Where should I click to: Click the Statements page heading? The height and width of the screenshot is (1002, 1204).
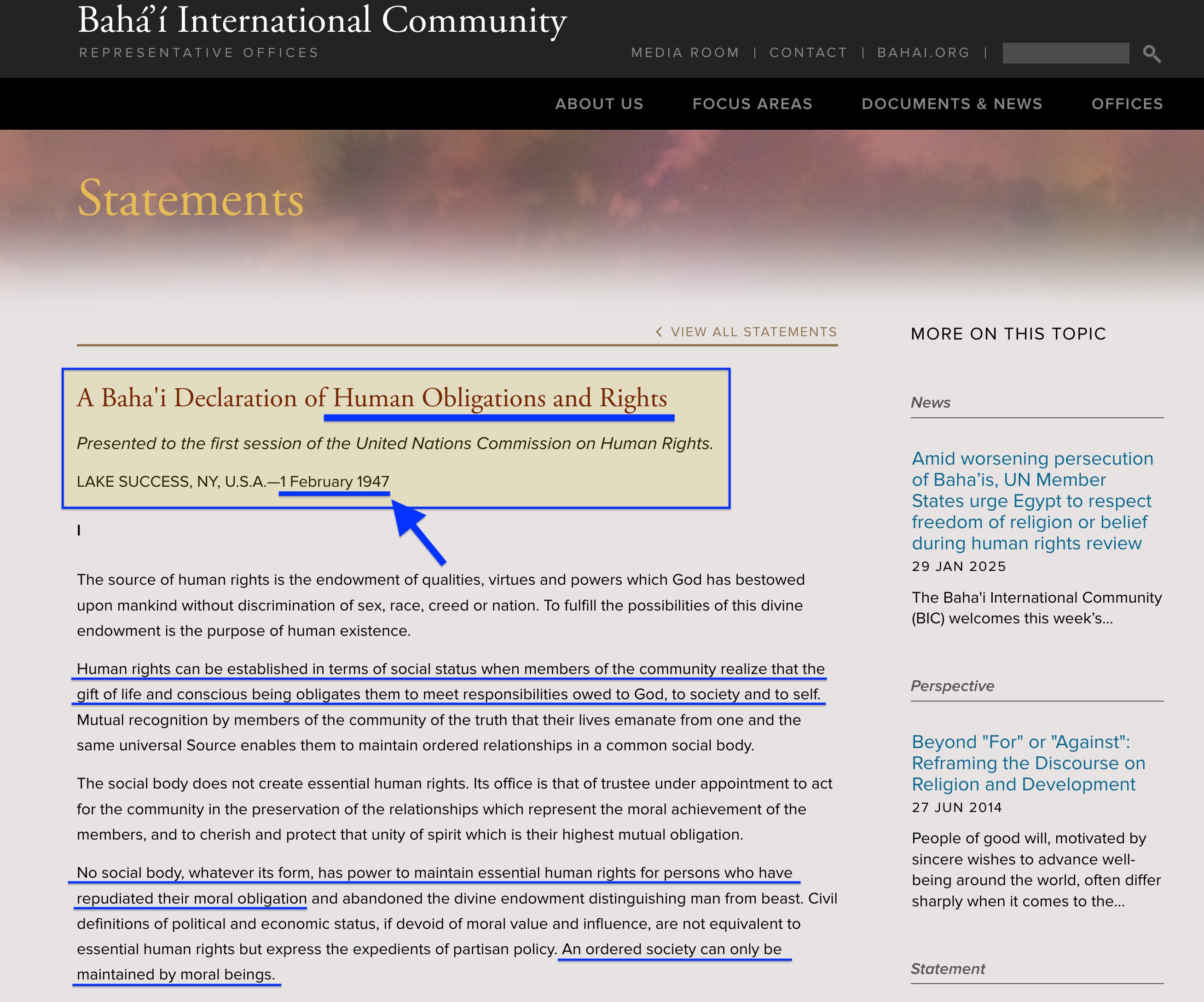point(191,198)
